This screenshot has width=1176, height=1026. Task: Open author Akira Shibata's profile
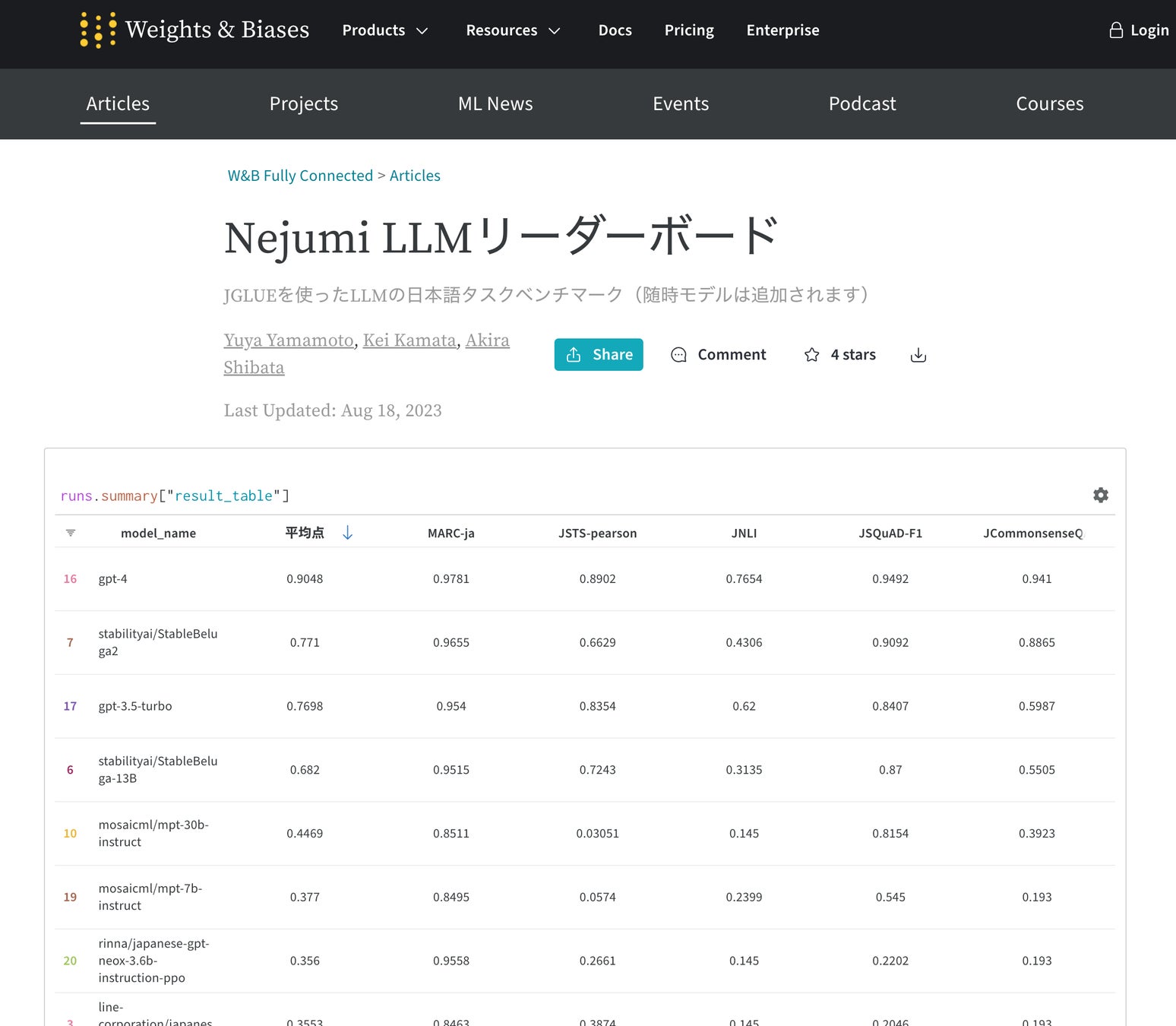(366, 354)
